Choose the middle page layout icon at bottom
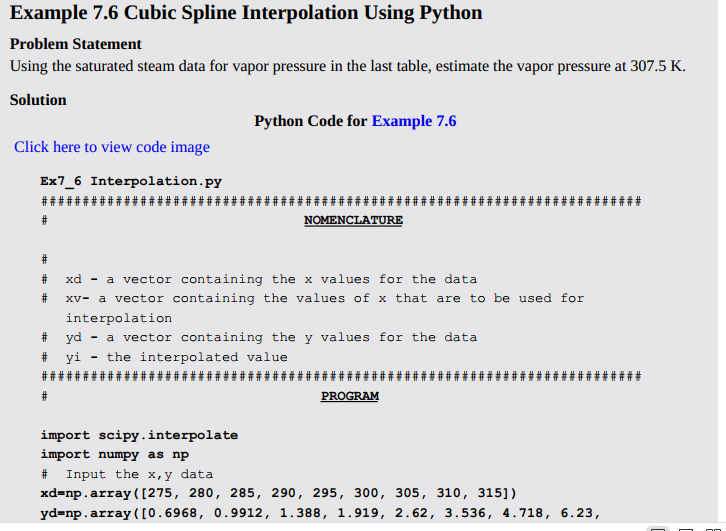 coord(686,529)
